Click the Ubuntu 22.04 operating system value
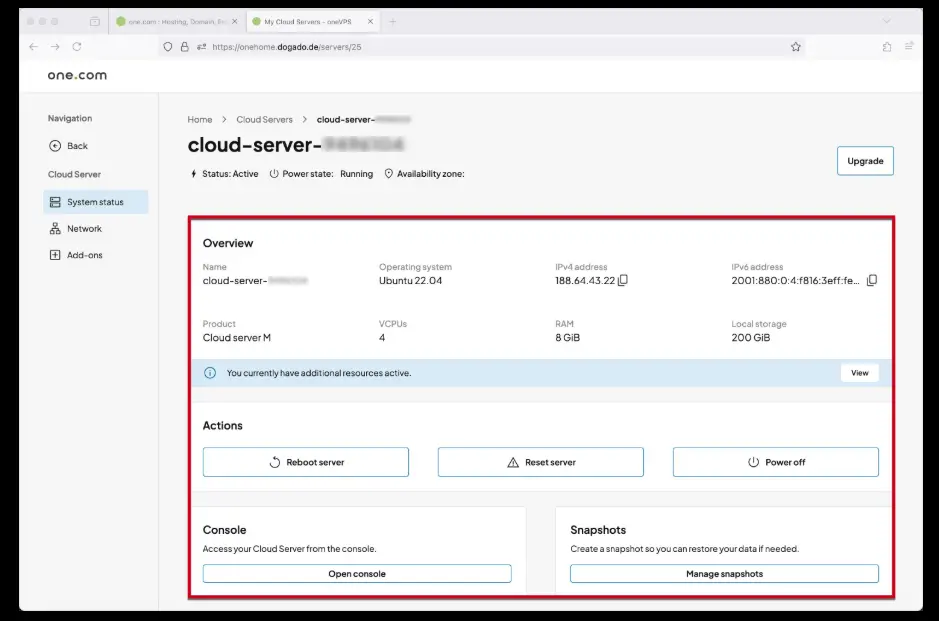The image size is (939, 621). click(x=411, y=281)
